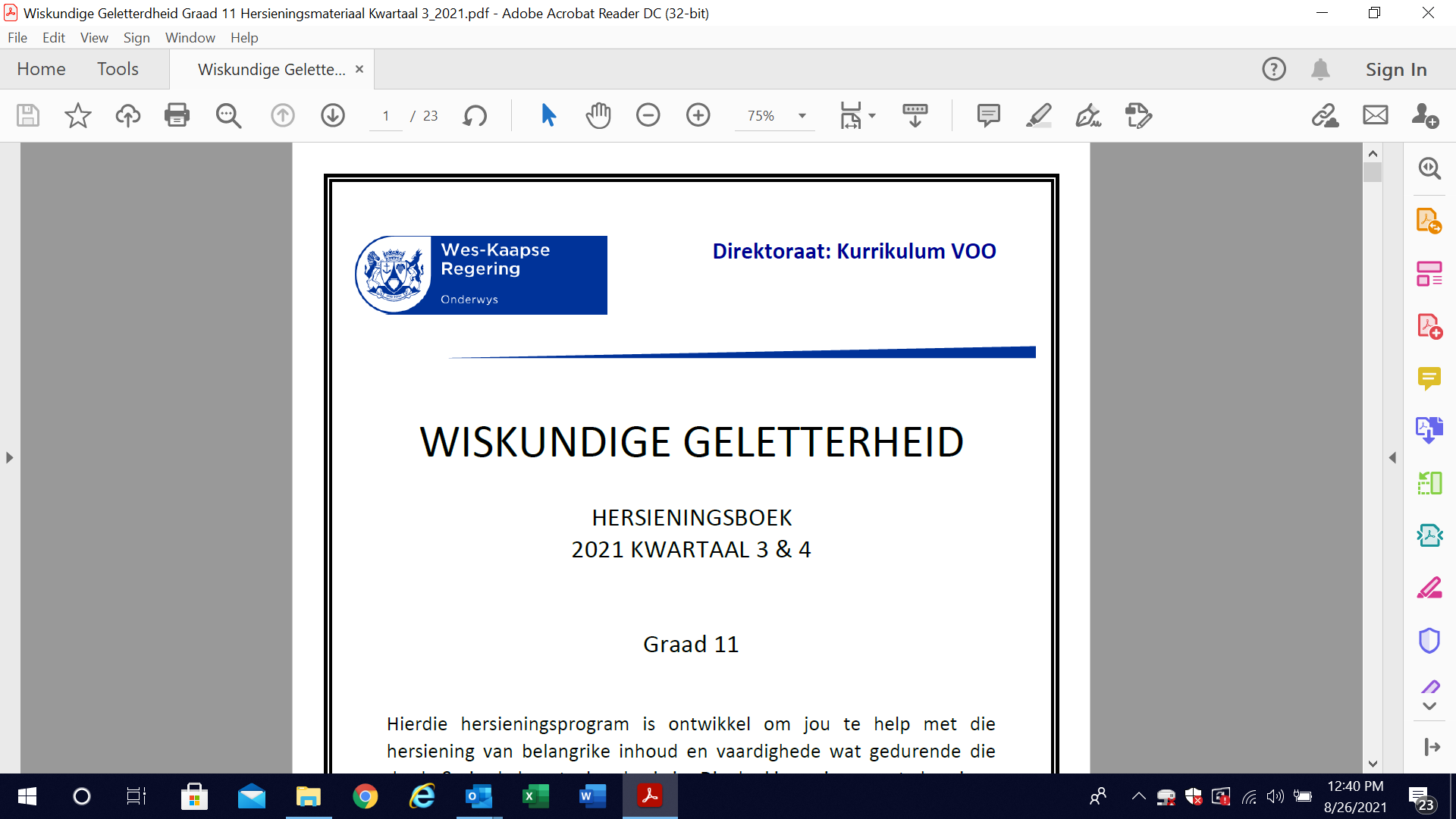Image resolution: width=1456 pixels, height=819 pixels.
Task: Add a sticky note comment
Action: [x=988, y=115]
